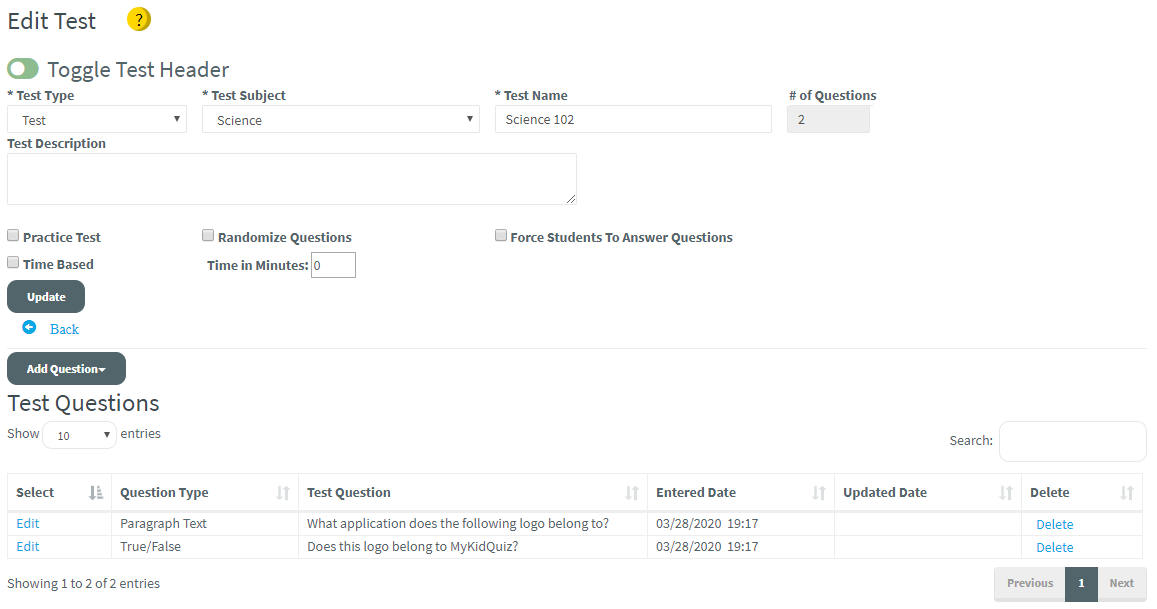Screen dimensions: 1157x609
Task: Click the blue Back arrow icon
Action: click(29, 327)
